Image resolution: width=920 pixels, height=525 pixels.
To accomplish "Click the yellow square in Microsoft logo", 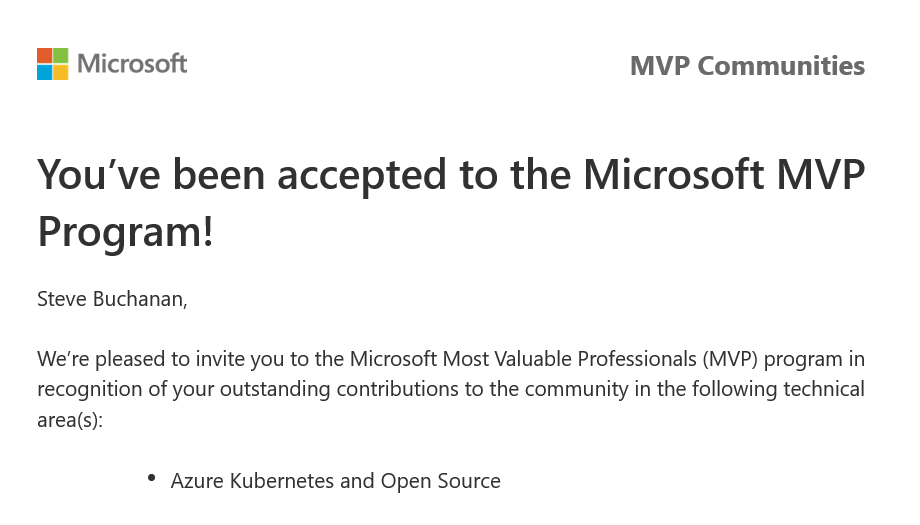I will click(61, 72).
